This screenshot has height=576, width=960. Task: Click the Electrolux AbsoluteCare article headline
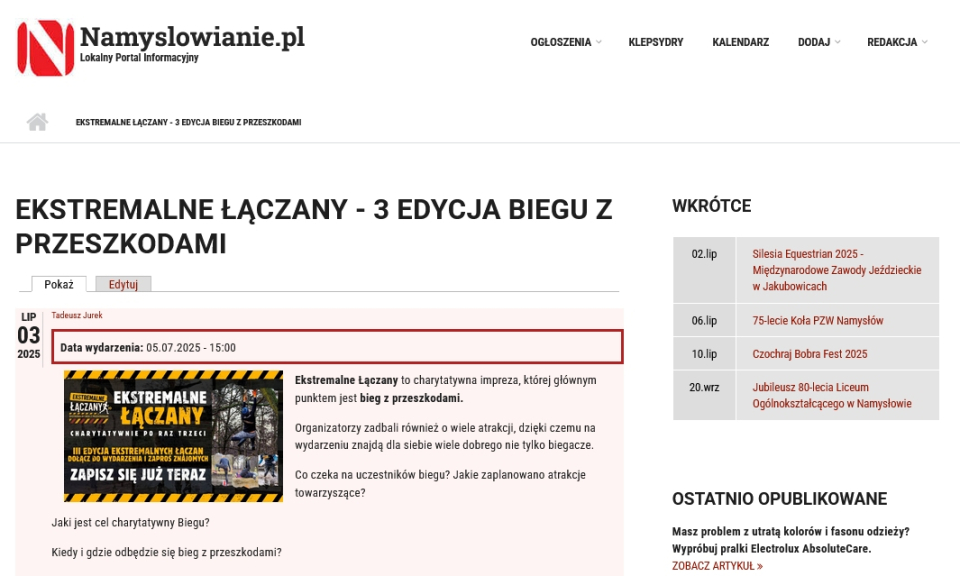point(790,540)
